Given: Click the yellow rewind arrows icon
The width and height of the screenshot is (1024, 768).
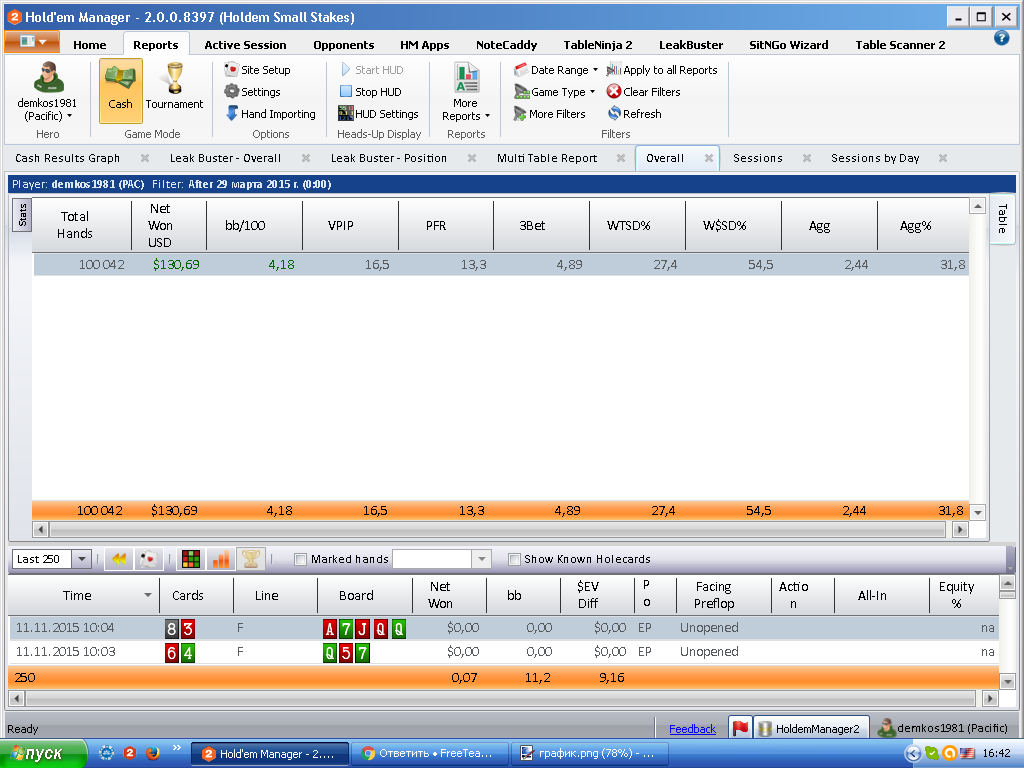Looking at the screenshot, I should [119, 559].
